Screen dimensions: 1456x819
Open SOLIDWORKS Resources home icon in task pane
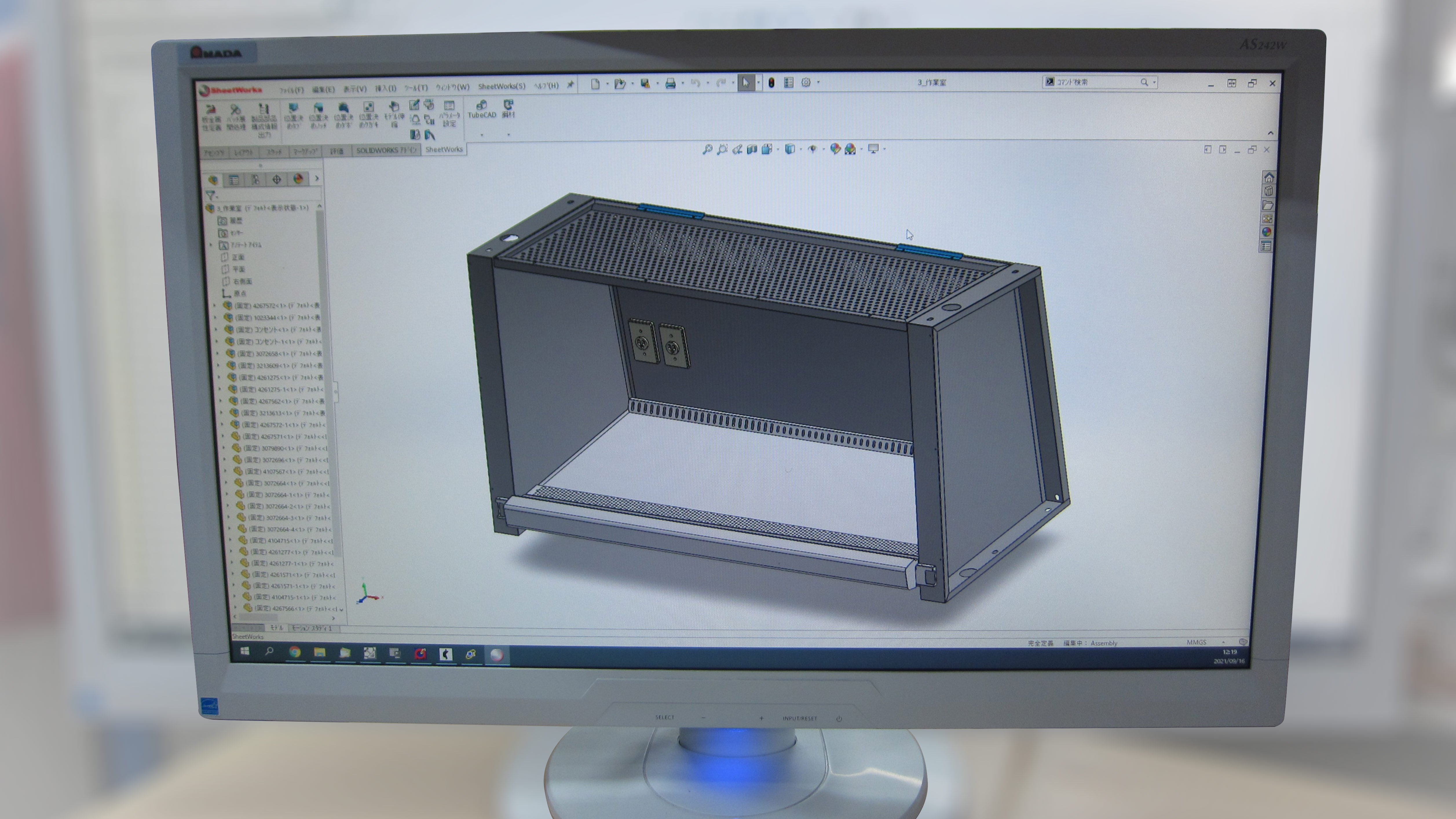tap(1269, 178)
